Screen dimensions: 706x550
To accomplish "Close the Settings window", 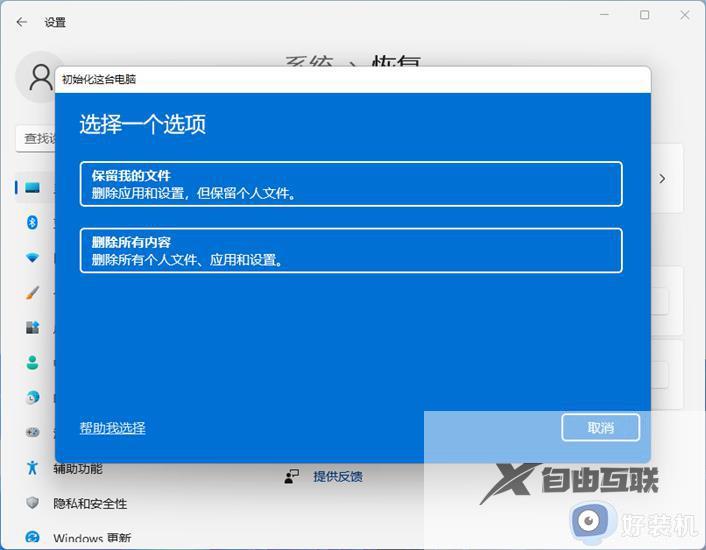I will 685,15.
